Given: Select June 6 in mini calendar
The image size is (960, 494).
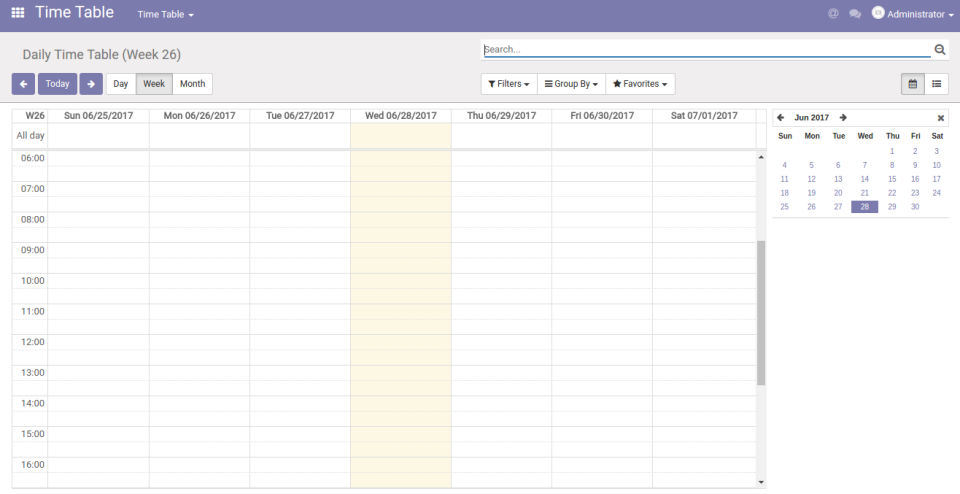Looking at the screenshot, I should (x=838, y=165).
